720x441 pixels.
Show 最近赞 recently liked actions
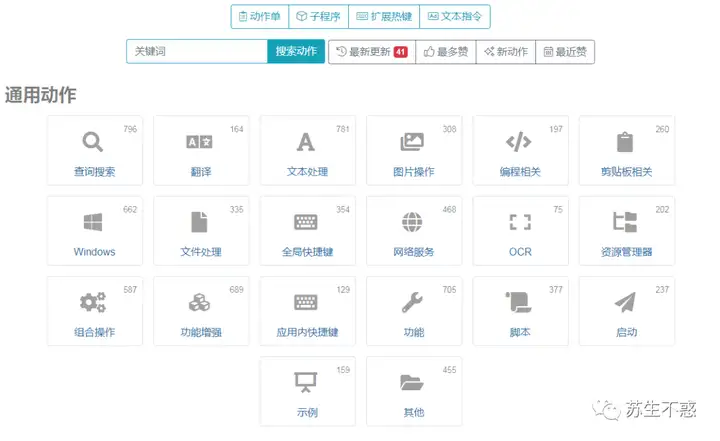click(565, 52)
